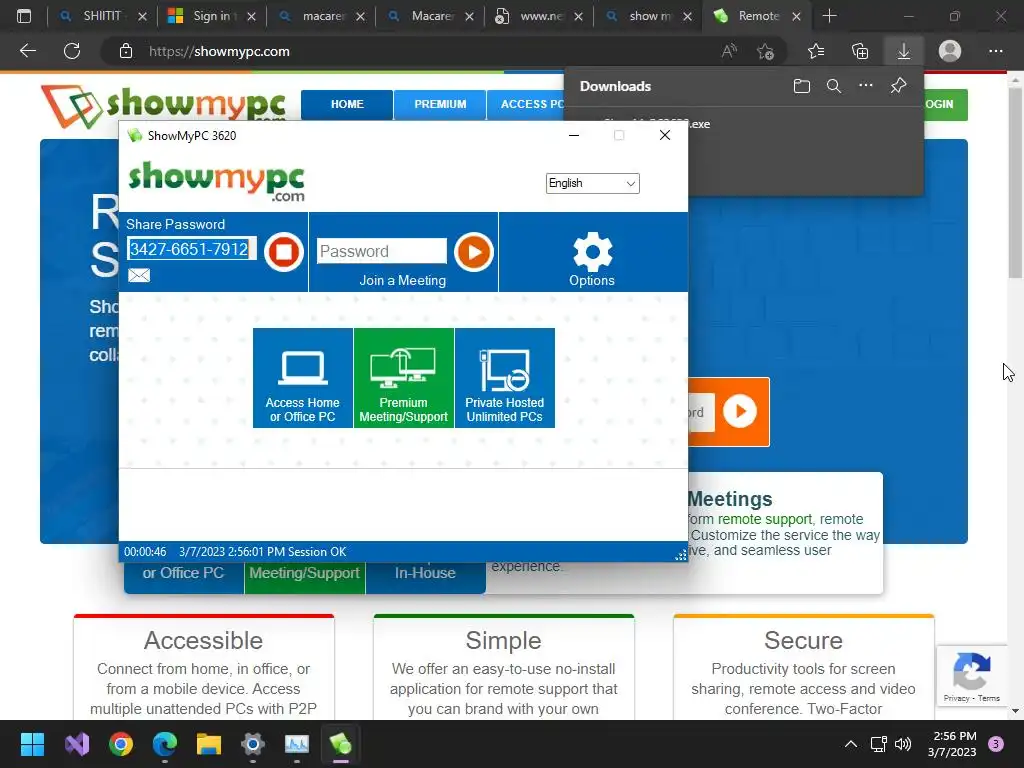Open Google Chrome from taskbar
The height and width of the screenshot is (768, 1024).
(121, 744)
